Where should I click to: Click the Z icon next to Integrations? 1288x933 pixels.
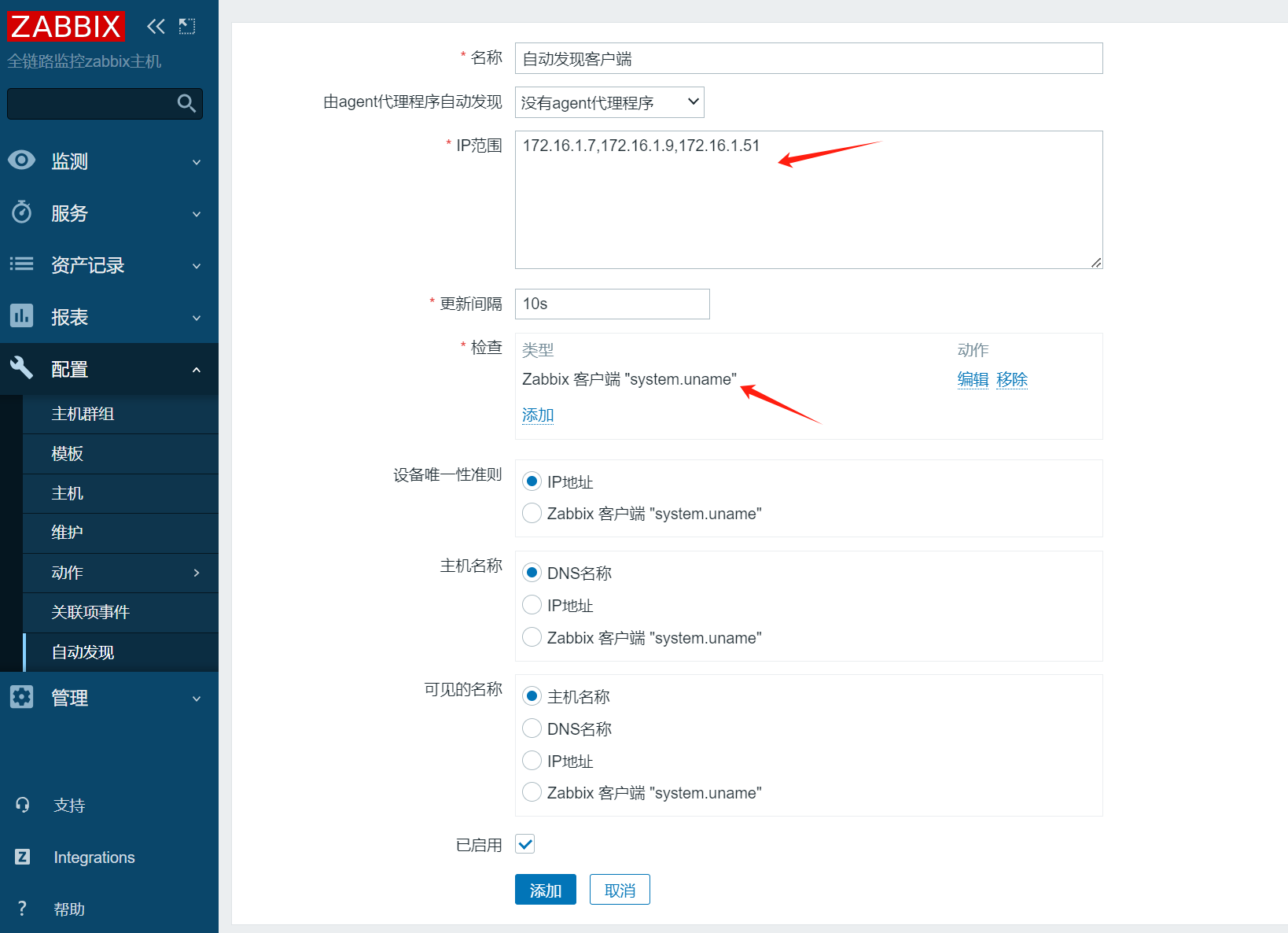(x=22, y=857)
